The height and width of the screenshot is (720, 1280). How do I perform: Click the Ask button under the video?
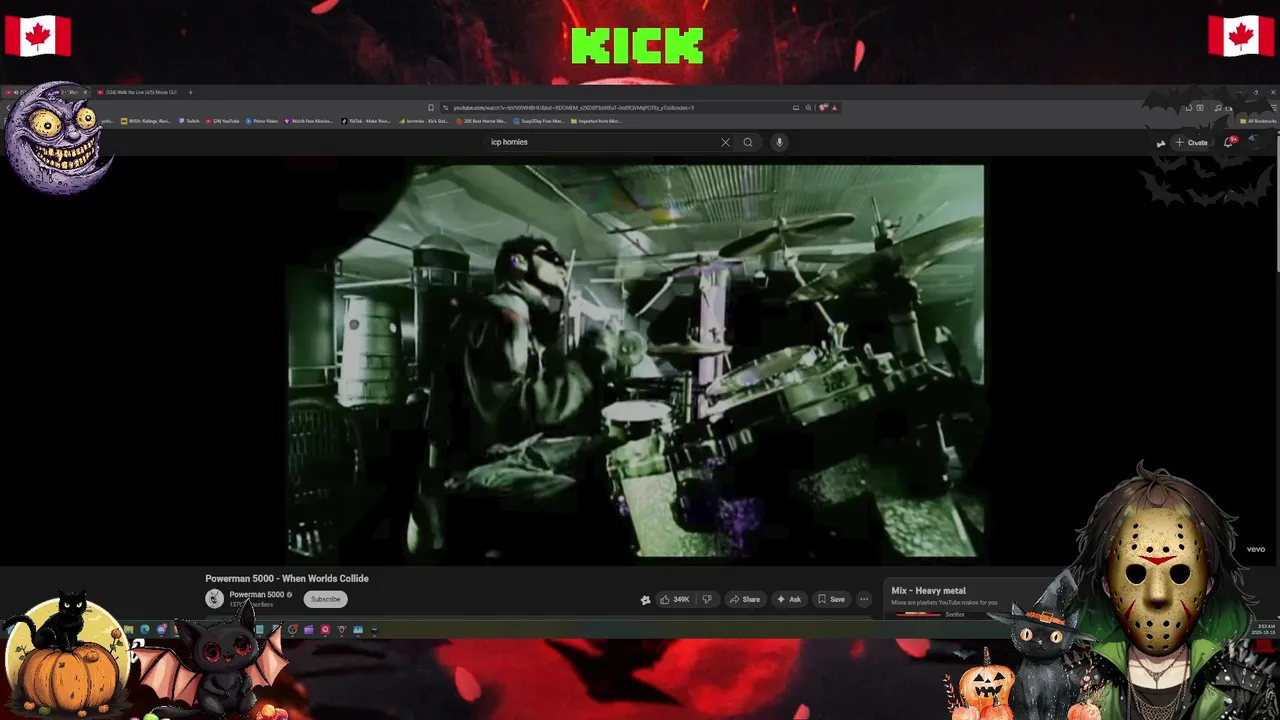[x=788, y=599]
